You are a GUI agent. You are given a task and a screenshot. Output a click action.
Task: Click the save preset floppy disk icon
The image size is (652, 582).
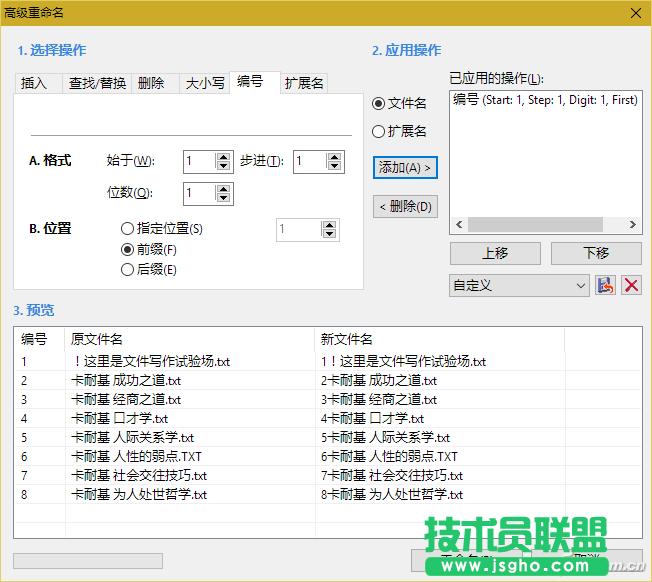[x=605, y=286]
